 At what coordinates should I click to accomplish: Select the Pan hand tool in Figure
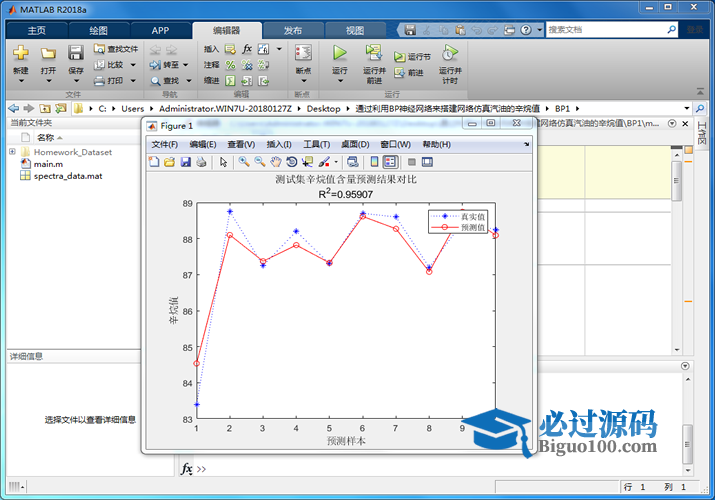coord(275,161)
